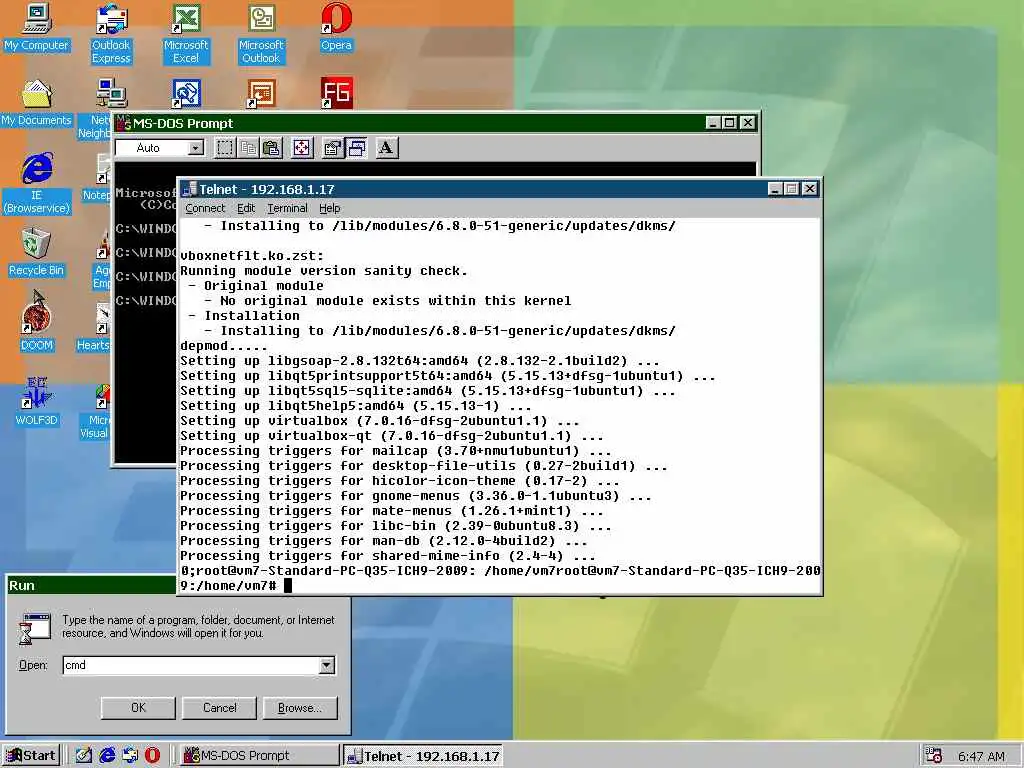
Task: Launch Outlook Express from the quick launch bar
Action: [x=130, y=756]
